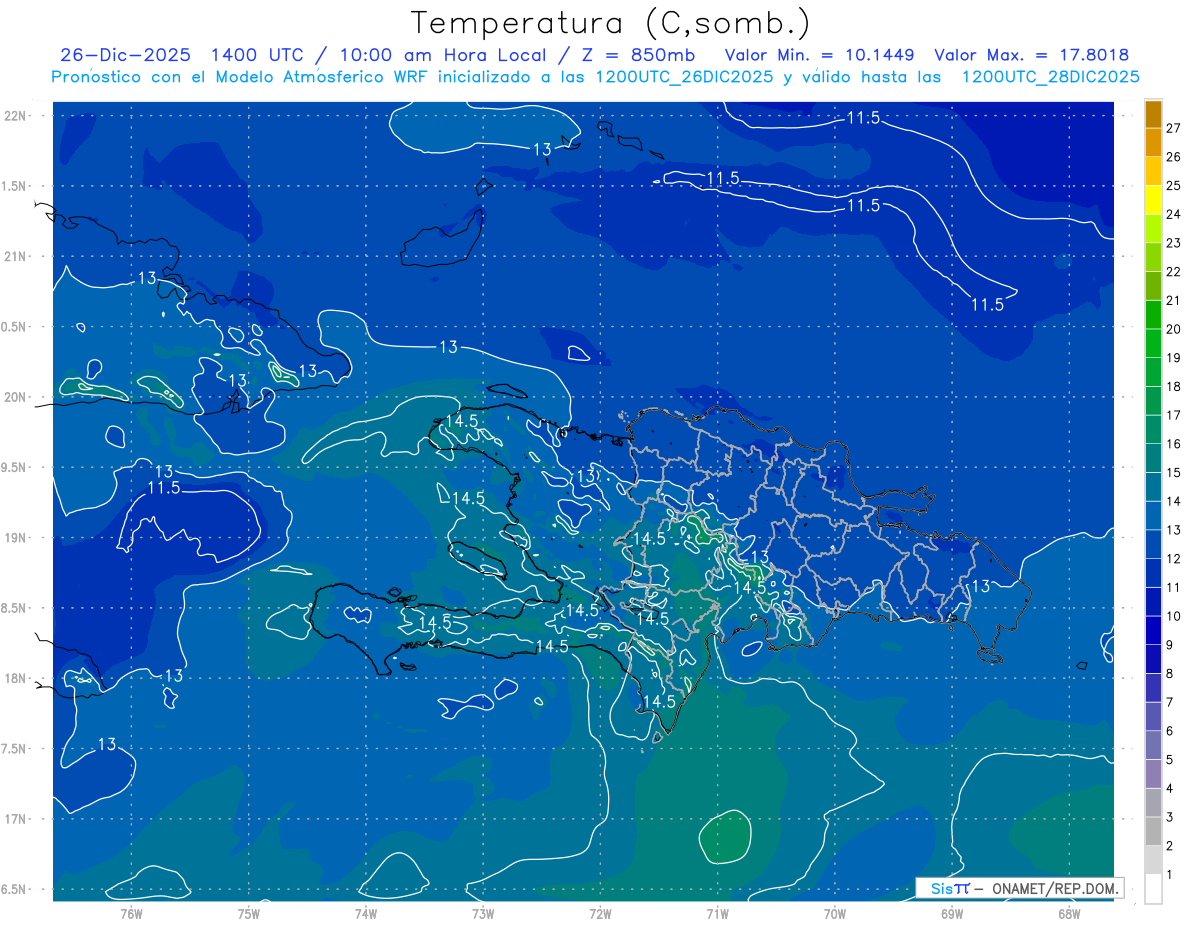Click the "69W" longitude label

point(952,913)
